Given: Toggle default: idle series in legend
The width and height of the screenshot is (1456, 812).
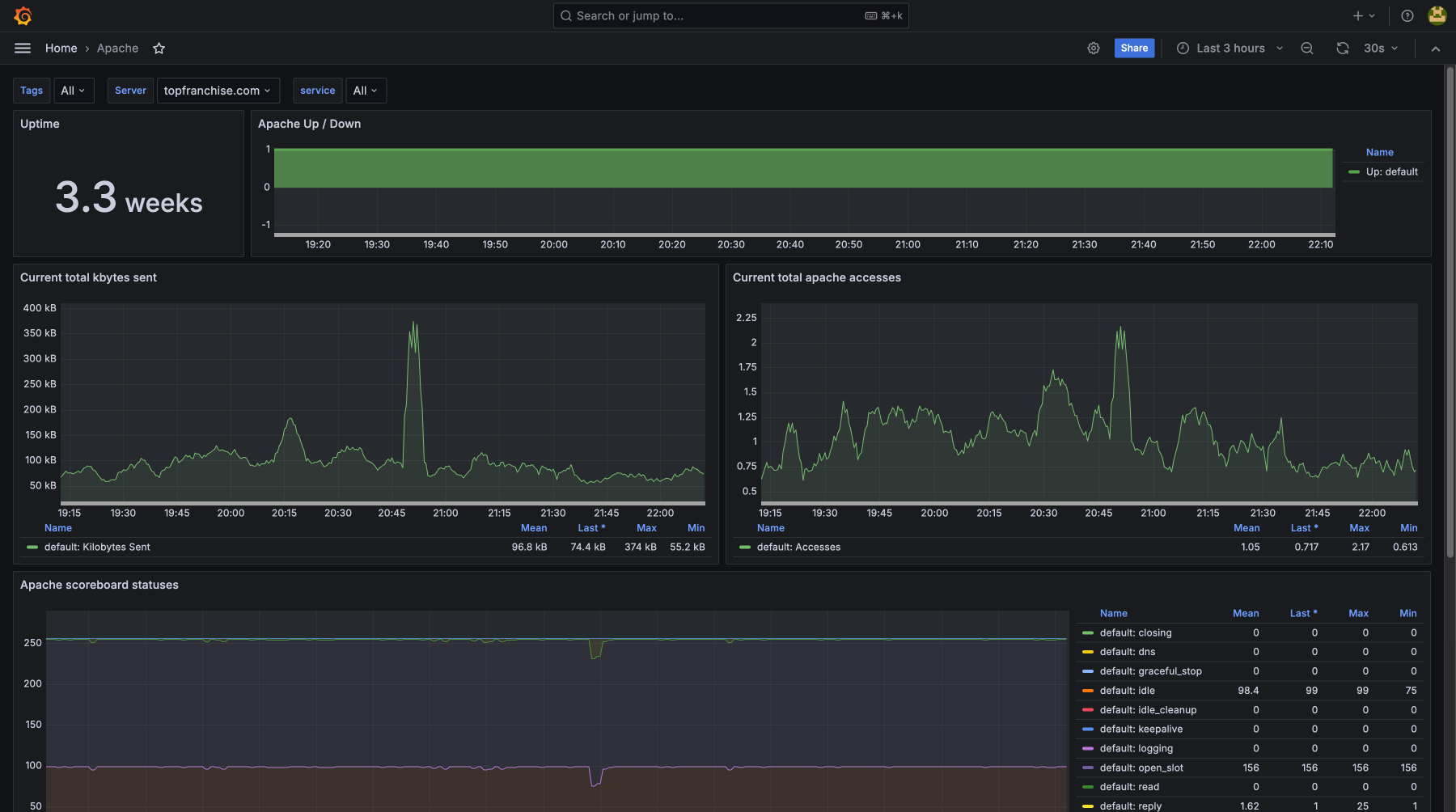Looking at the screenshot, I should 1127,691.
